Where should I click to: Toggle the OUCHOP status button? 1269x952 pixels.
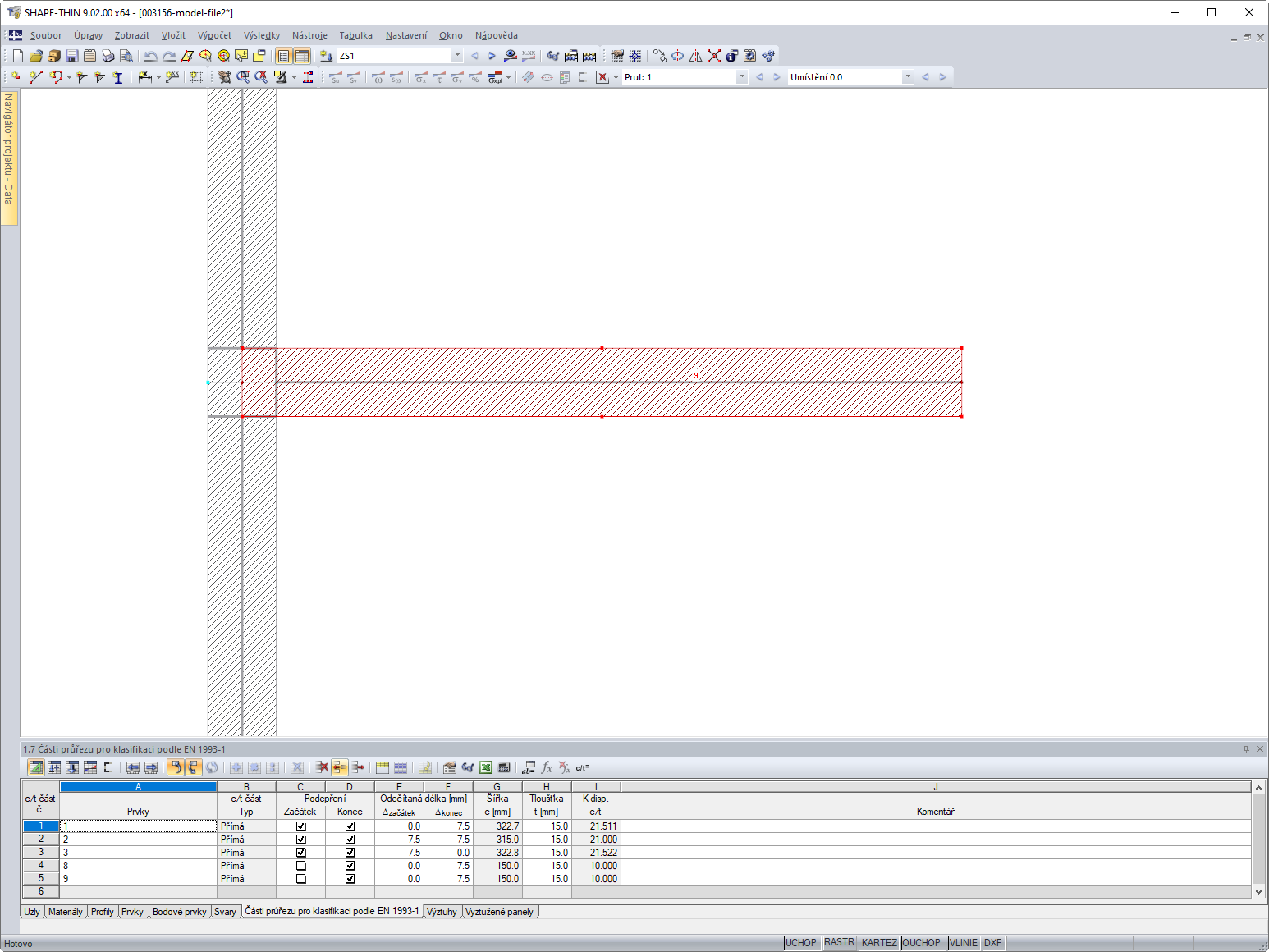coord(922,943)
